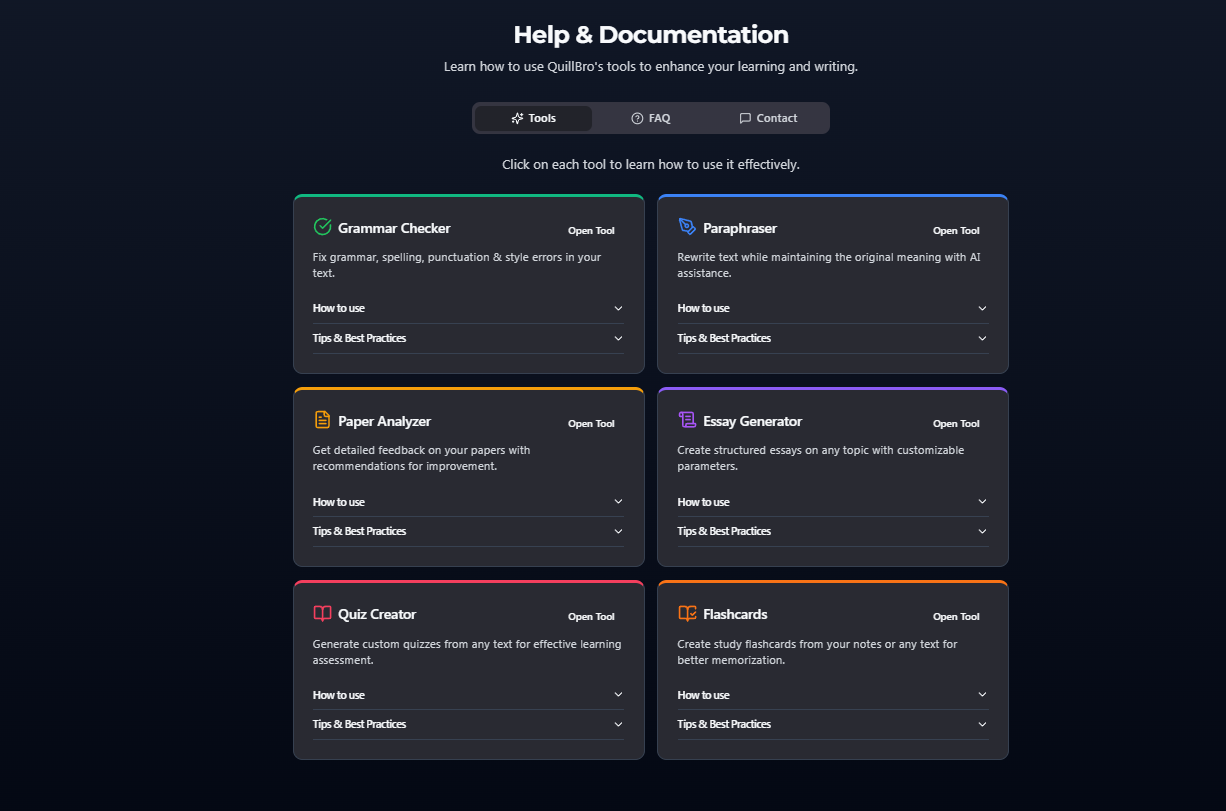This screenshot has height=811, width=1226.
Task: Expand Paraphraser Tips & Best Practices
Action: coord(833,338)
